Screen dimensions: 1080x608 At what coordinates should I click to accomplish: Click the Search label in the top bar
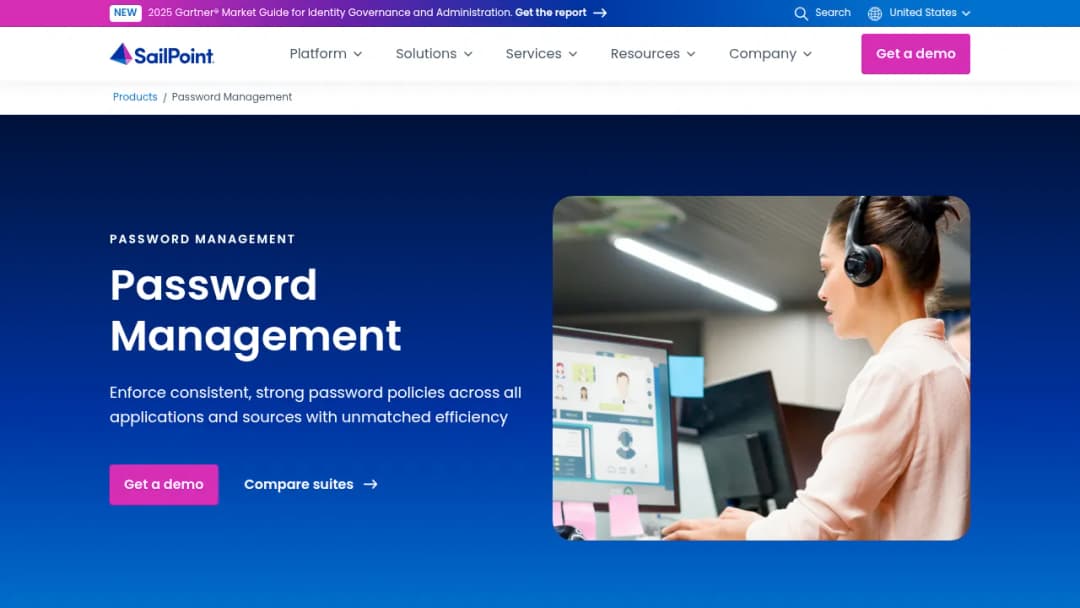pyautogui.click(x=833, y=12)
